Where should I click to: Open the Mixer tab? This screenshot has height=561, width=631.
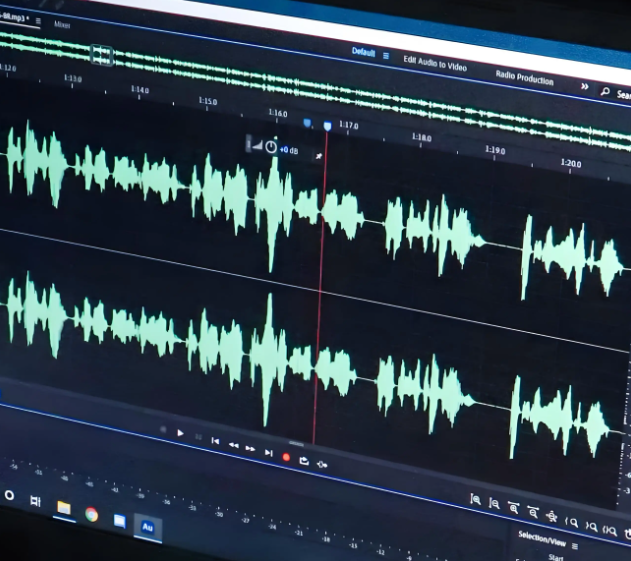(62, 24)
